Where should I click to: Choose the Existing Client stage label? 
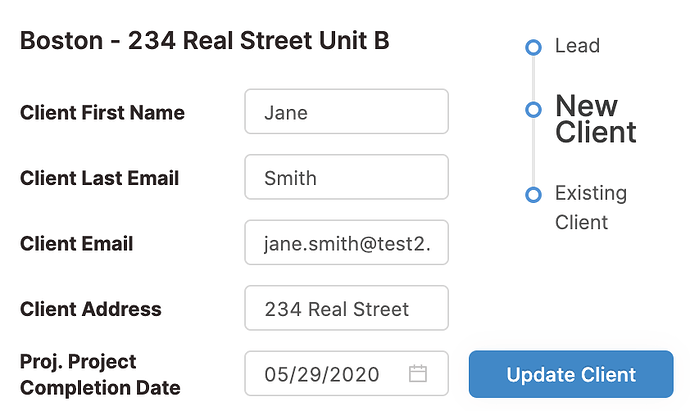click(x=591, y=207)
